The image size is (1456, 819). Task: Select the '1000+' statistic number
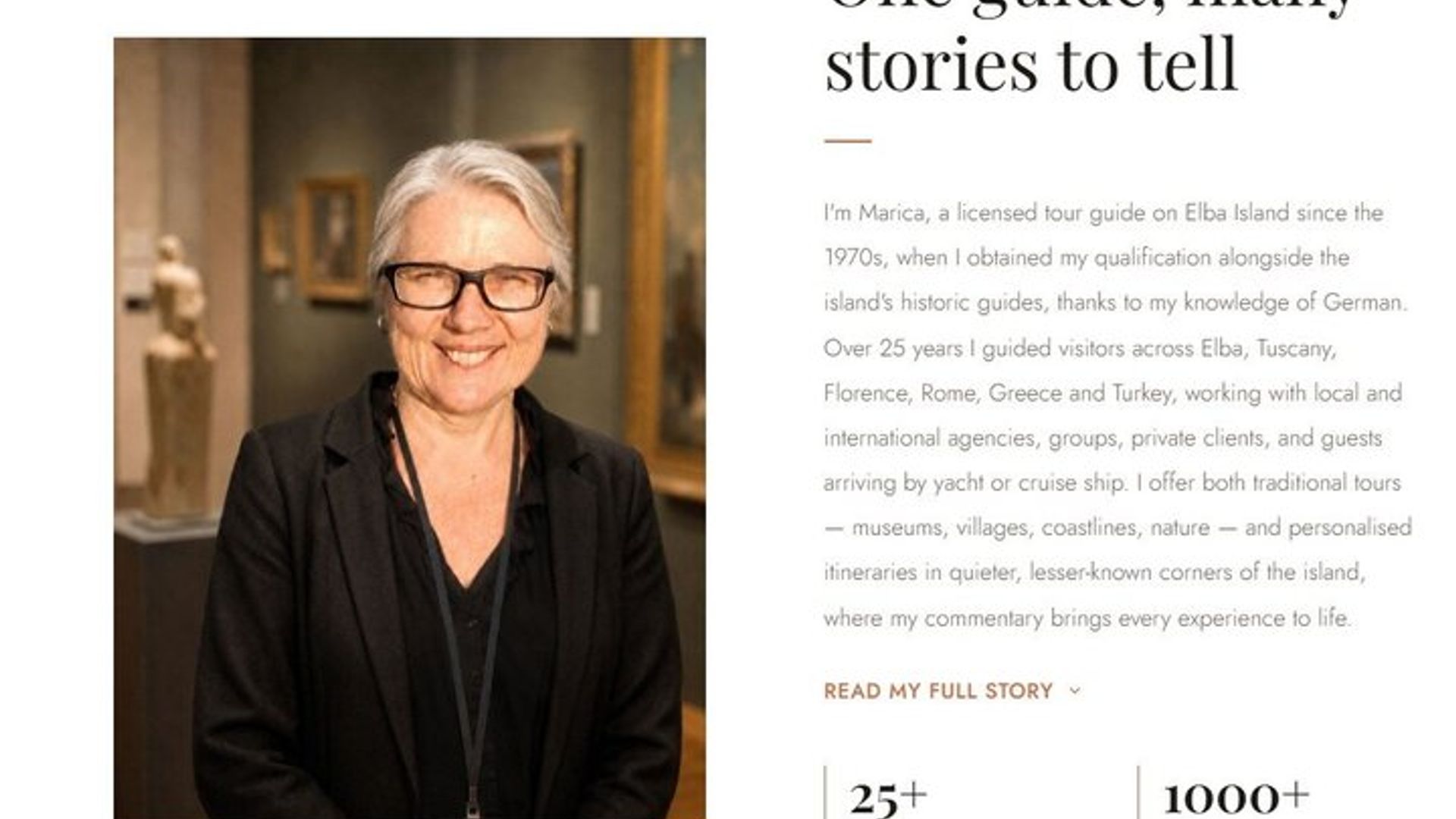[1236, 796]
